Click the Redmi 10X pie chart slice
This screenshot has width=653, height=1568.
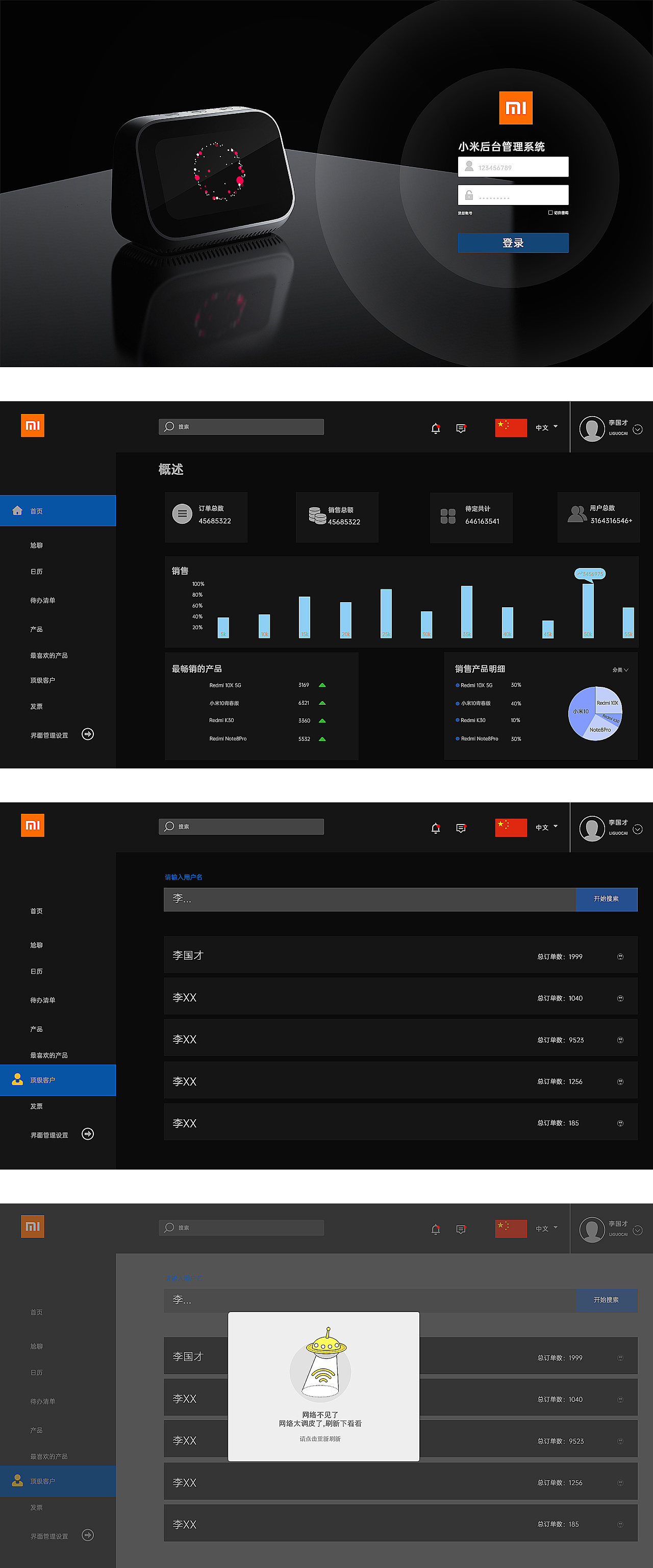coord(608,700)
